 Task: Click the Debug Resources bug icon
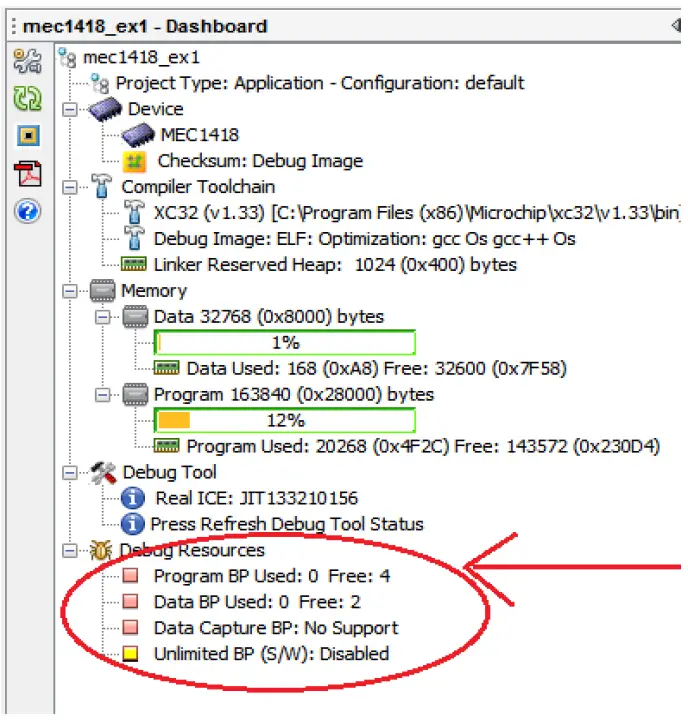point(101,550)
